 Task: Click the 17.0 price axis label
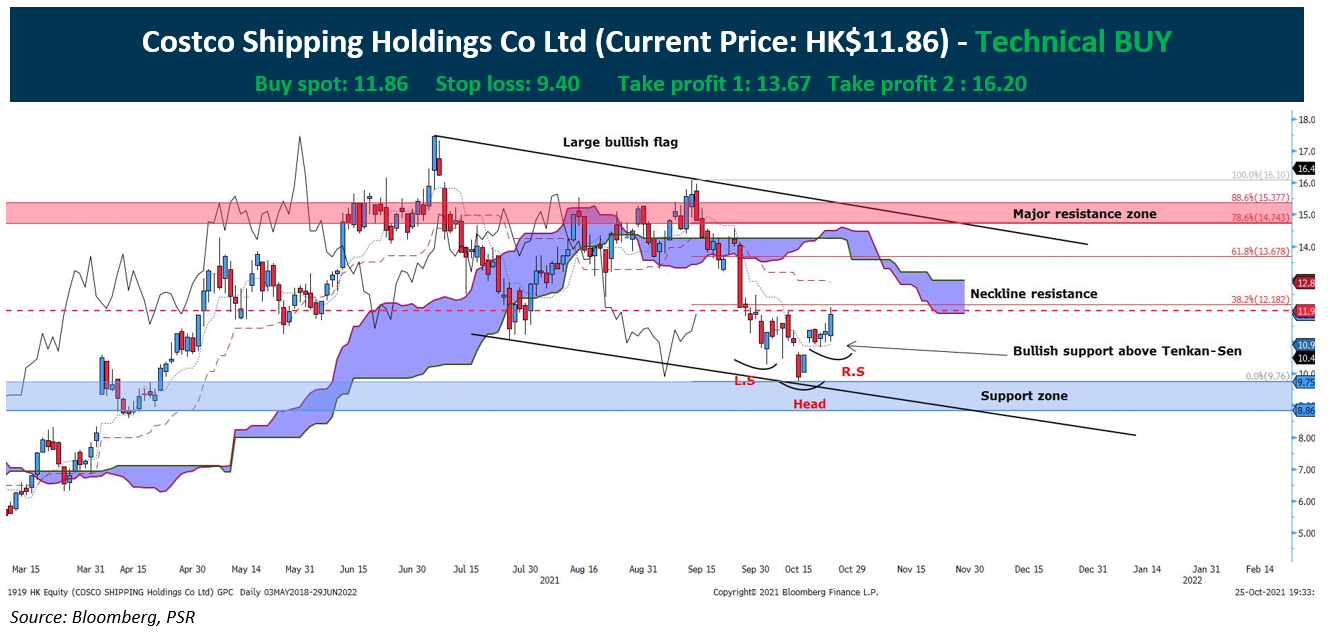pyautogui.click(x=1306, y=152)
